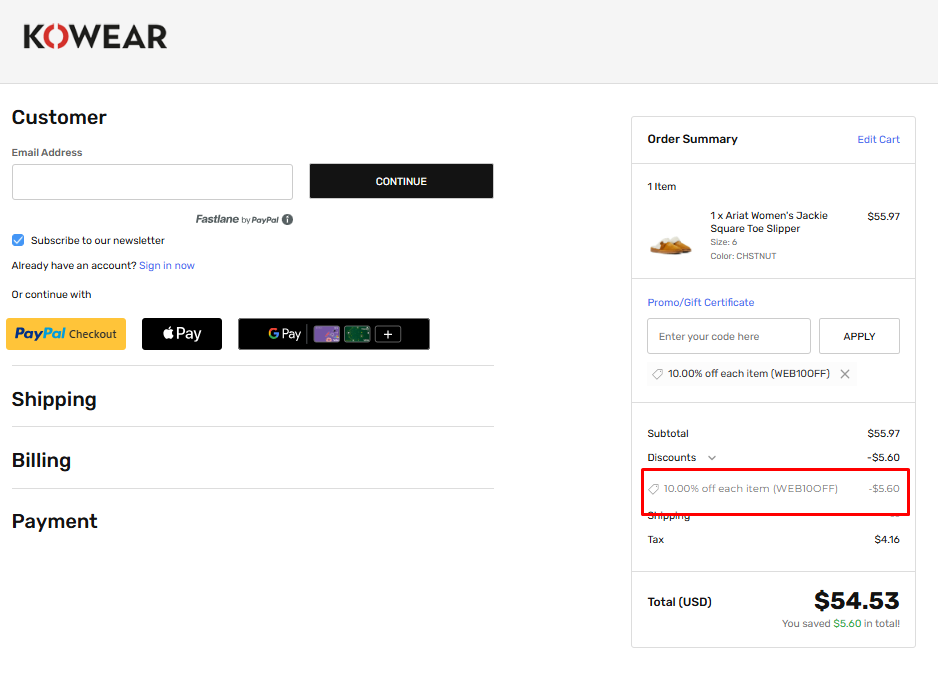The image size is (938, 679).
Task: Click the APPLY promo button
Action: pos(859,336)
